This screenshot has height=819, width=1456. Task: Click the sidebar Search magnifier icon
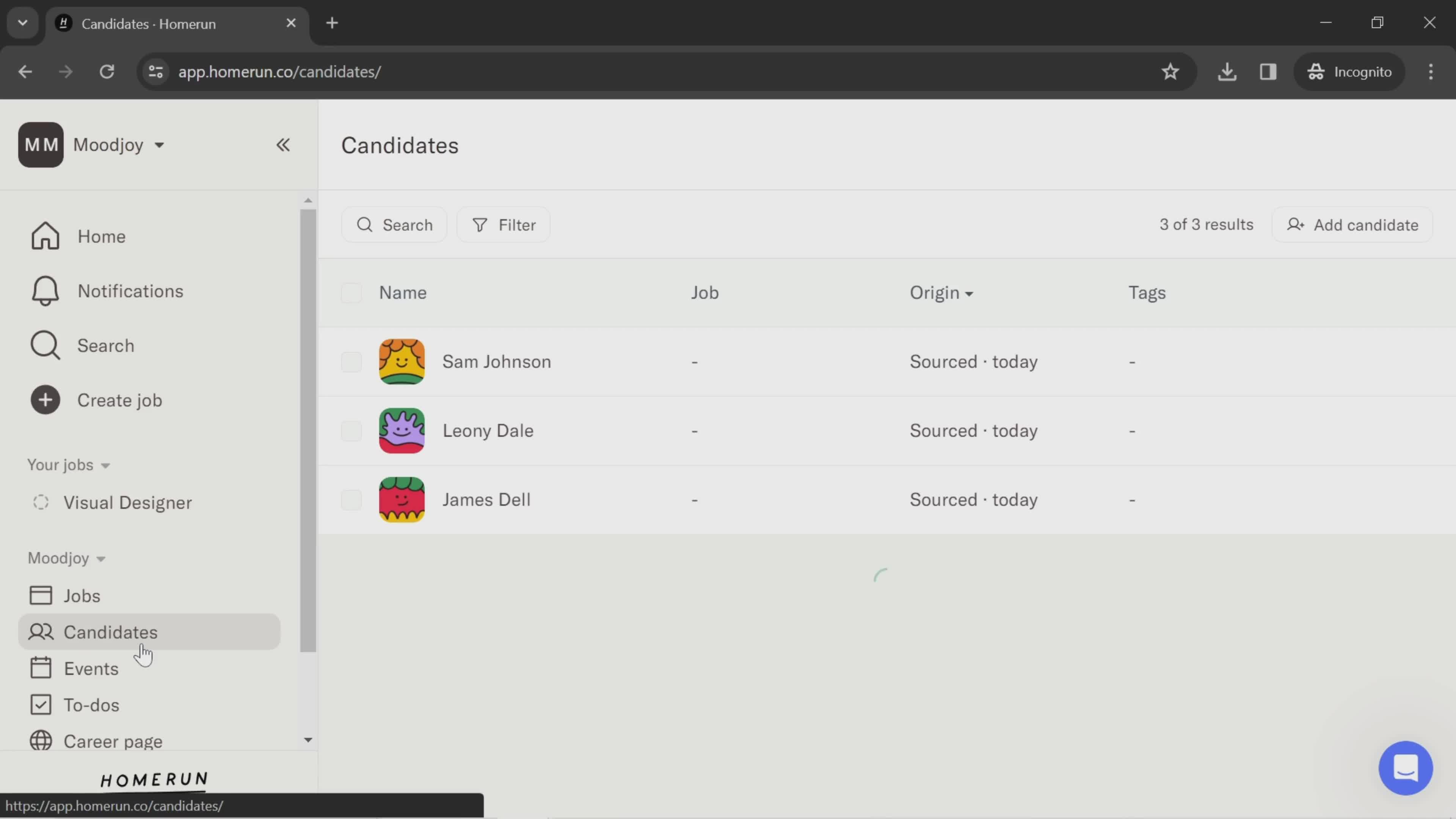(x=45, y=345)
